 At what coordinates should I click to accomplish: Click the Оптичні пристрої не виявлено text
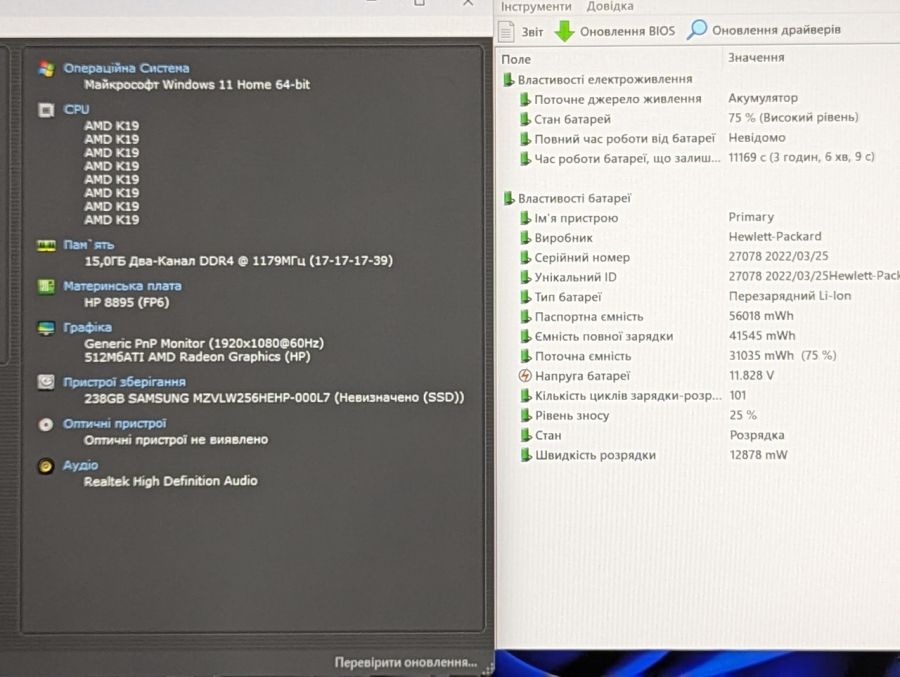tap(176, 440)
